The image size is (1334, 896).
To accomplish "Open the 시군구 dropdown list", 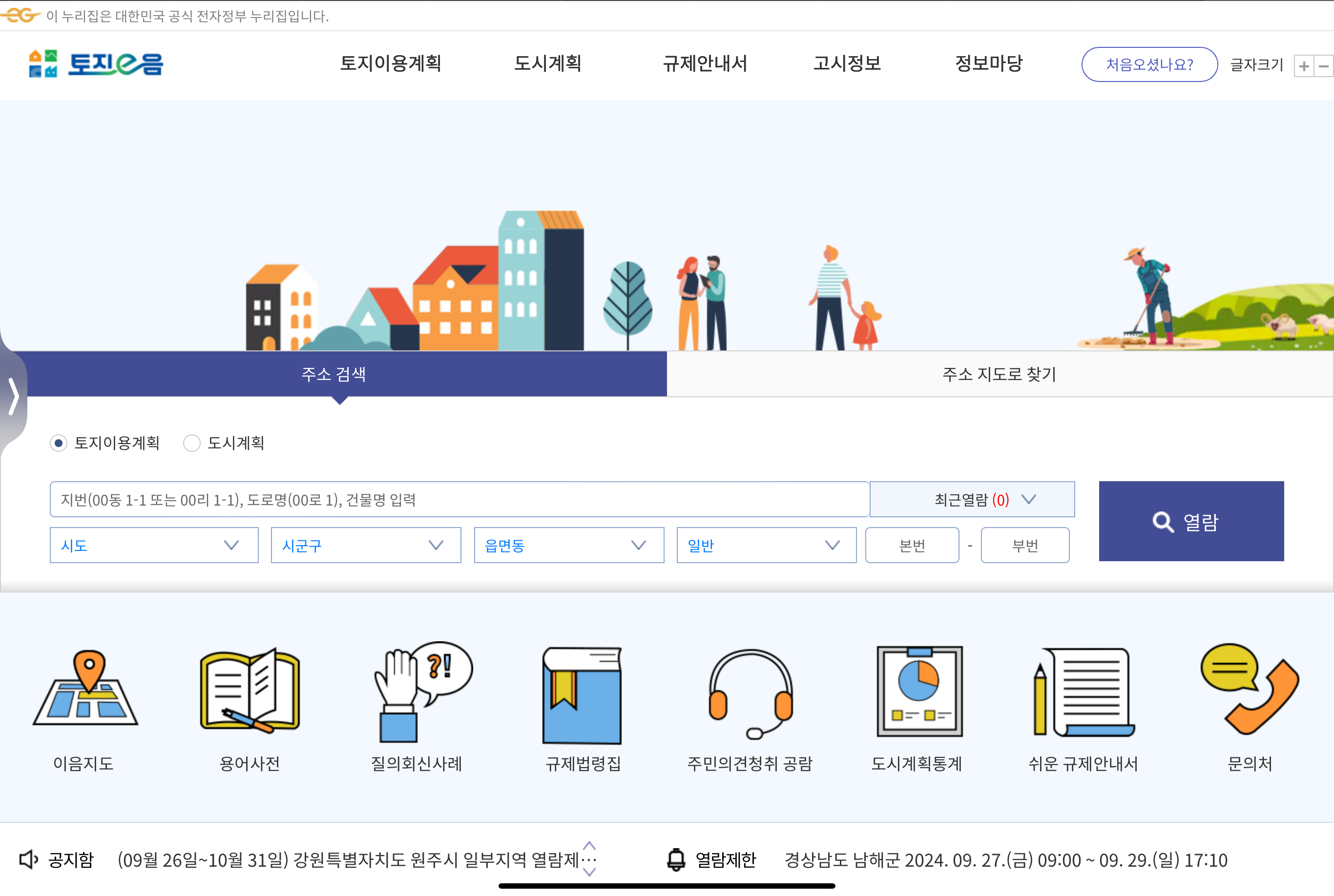I will [365, 545].
